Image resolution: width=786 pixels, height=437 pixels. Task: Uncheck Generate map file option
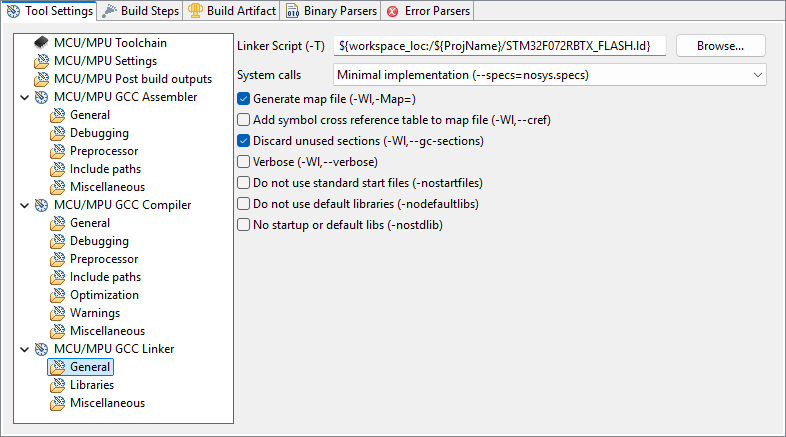(243, 98)
